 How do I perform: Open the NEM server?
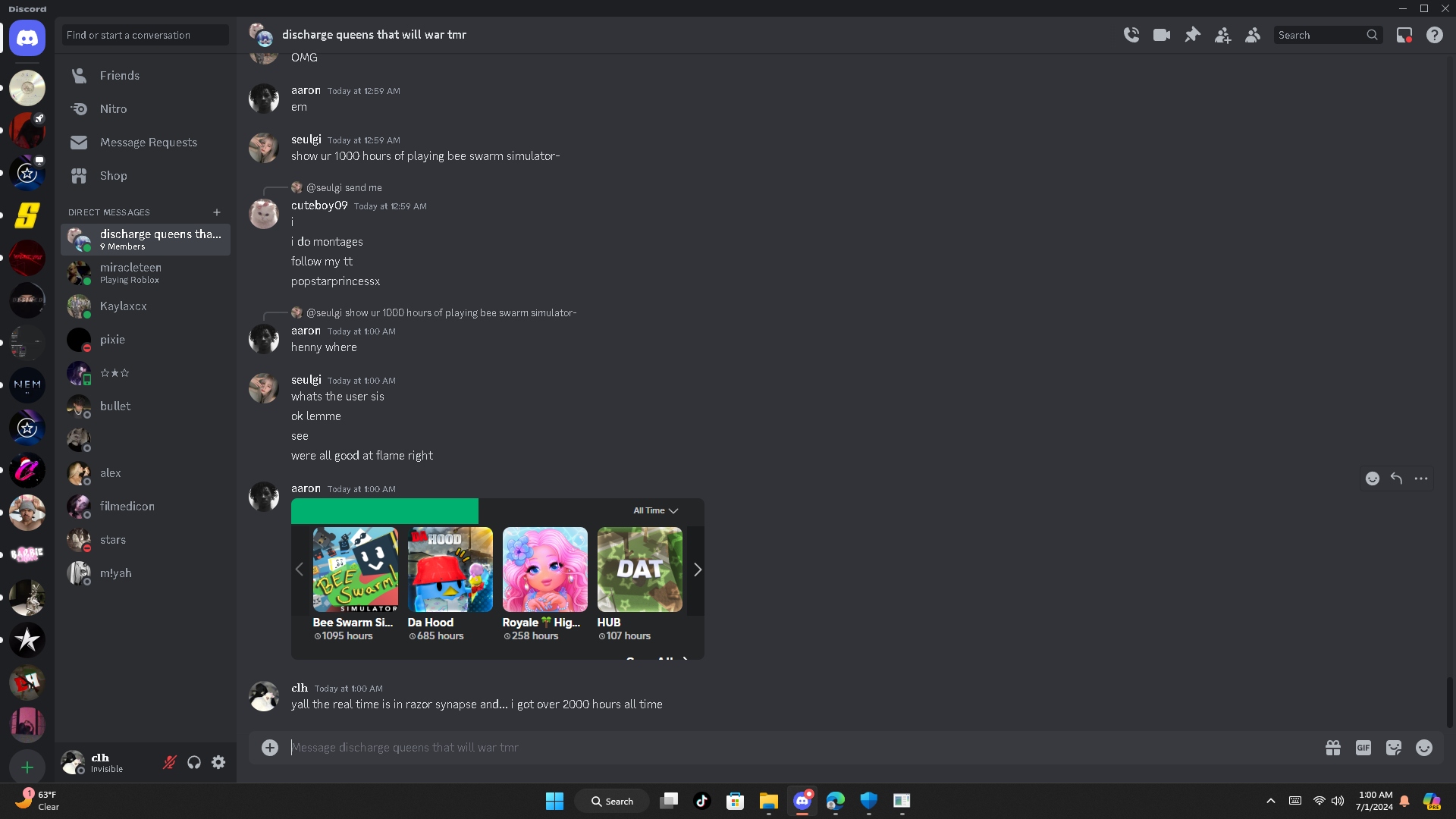point(27,385)
